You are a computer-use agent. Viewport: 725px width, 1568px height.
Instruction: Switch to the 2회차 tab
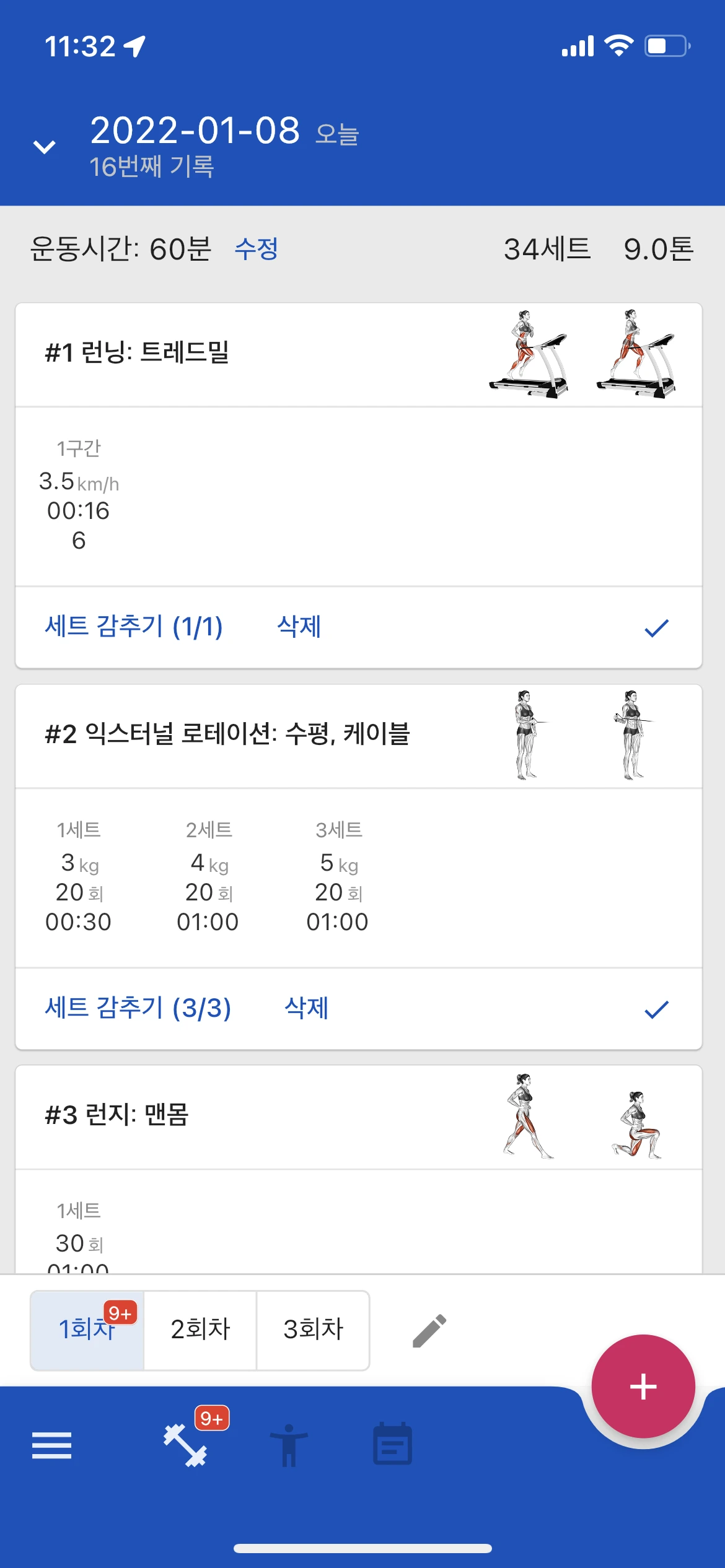tap(200, 1330)
